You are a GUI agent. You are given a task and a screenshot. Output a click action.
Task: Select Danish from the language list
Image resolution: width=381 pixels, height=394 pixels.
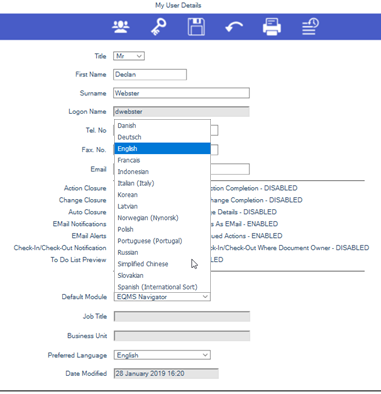[x=162, y=126]
